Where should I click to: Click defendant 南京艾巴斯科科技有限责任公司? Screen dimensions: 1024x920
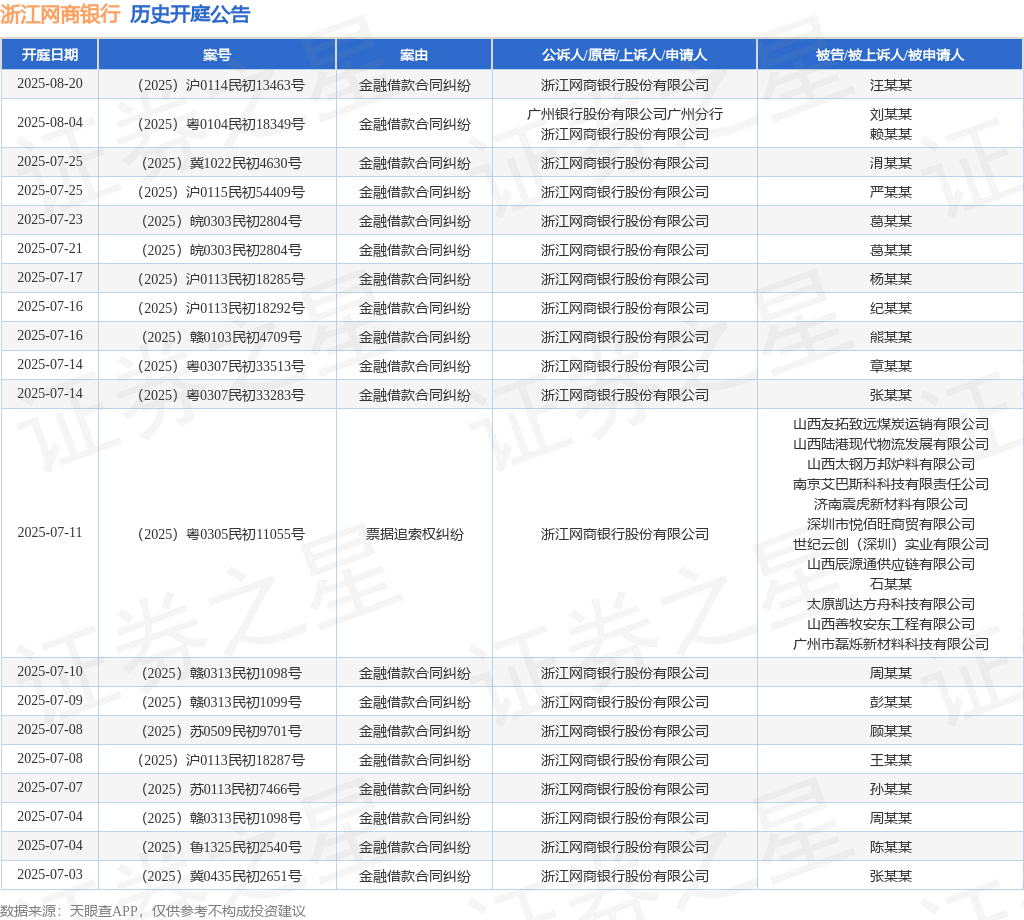pyautogui.click(x=890, y=484)
